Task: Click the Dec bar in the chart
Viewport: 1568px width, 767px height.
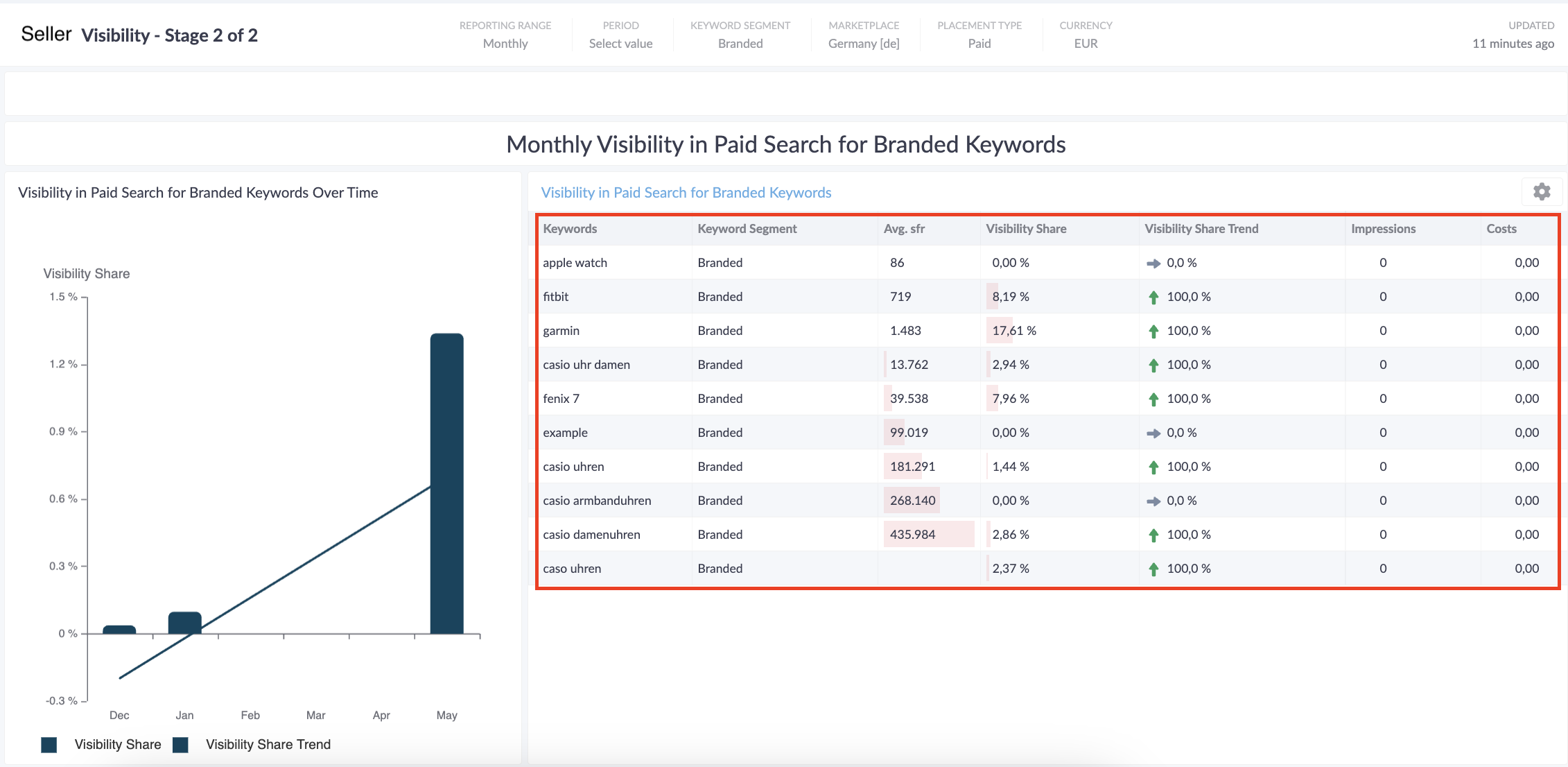Action: [119, 630]
